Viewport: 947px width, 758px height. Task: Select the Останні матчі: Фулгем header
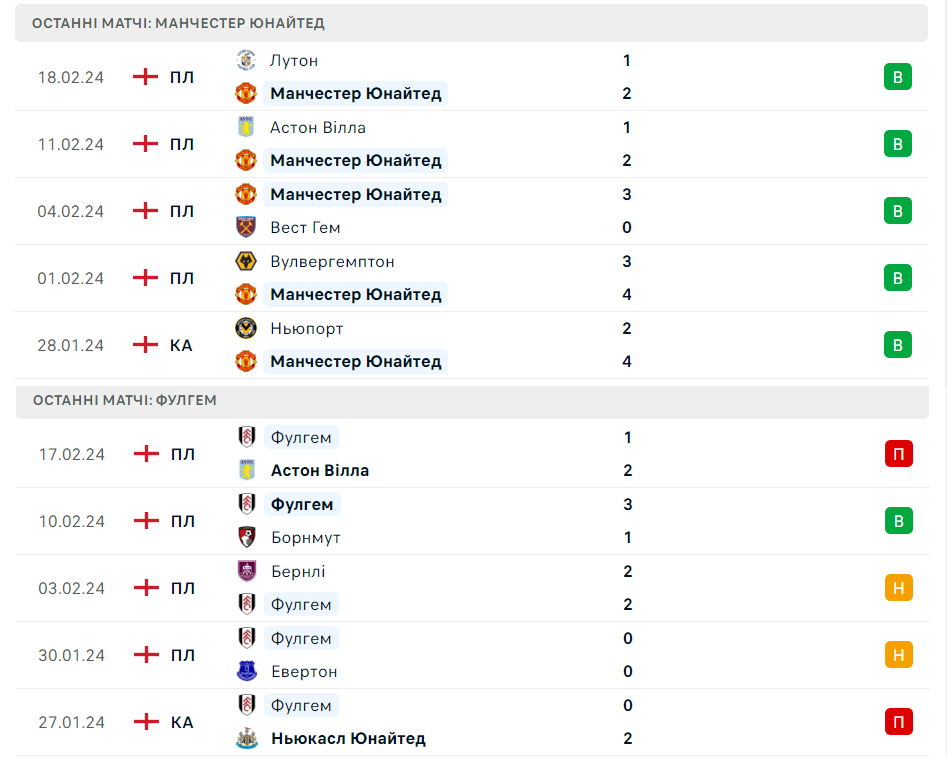[125, 400]
